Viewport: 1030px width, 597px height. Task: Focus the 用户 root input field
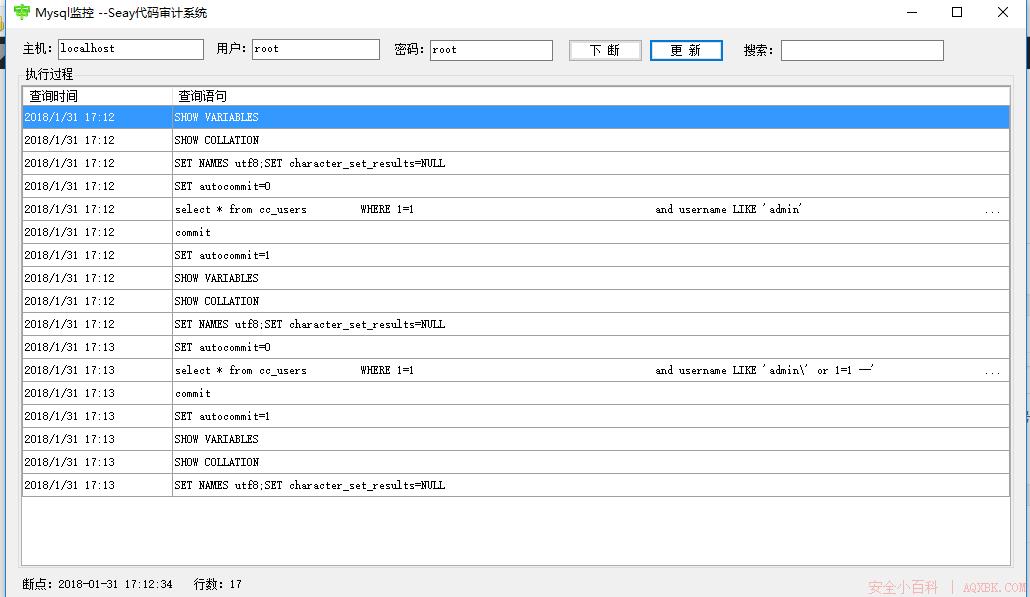[x=315, y=49]
